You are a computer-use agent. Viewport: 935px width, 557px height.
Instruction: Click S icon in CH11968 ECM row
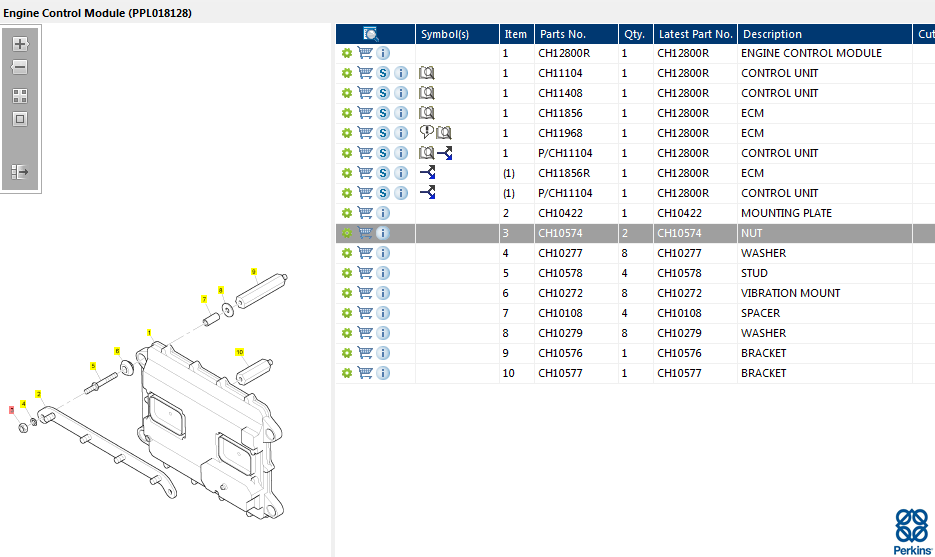pyautogui.click(x=383, y=133)
